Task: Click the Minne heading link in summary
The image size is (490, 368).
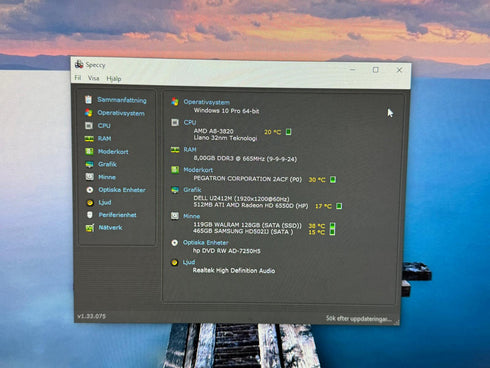Action: [192, 216]
